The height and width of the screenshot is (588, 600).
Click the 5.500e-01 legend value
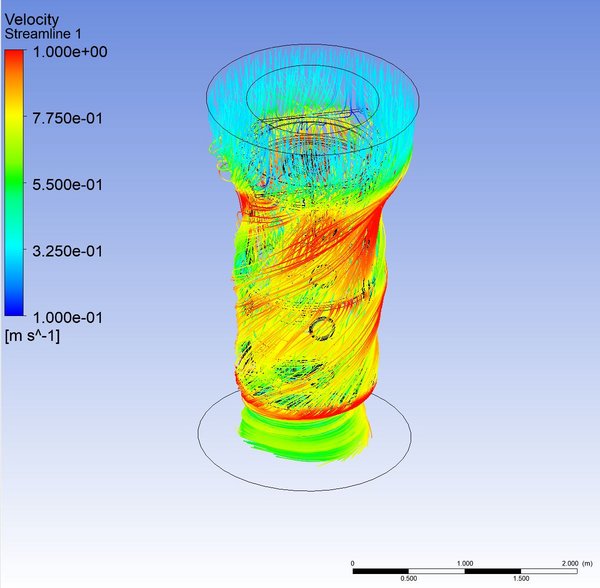click(x=68, y=185)
